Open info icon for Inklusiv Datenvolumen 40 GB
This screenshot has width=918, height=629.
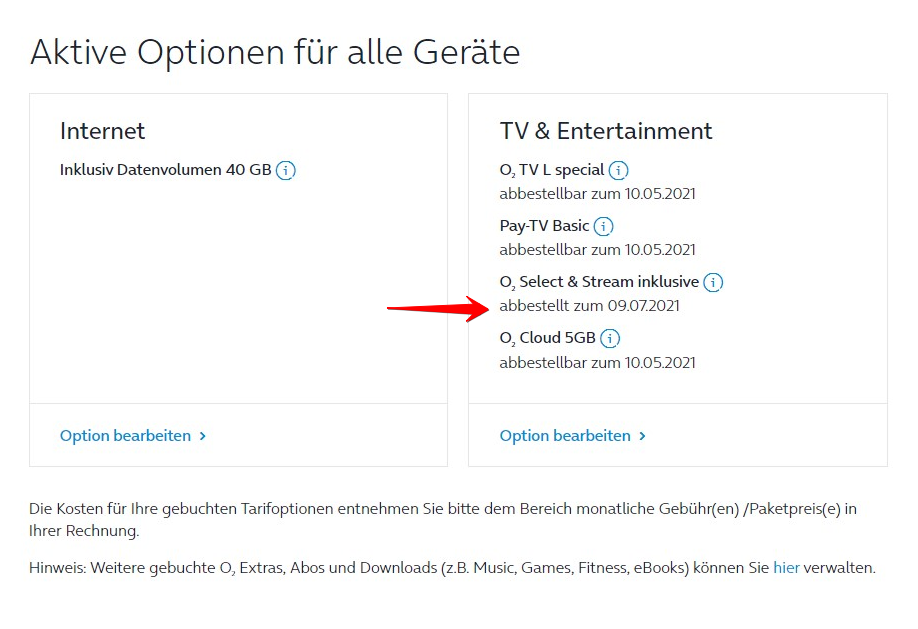tap(286, 170)
